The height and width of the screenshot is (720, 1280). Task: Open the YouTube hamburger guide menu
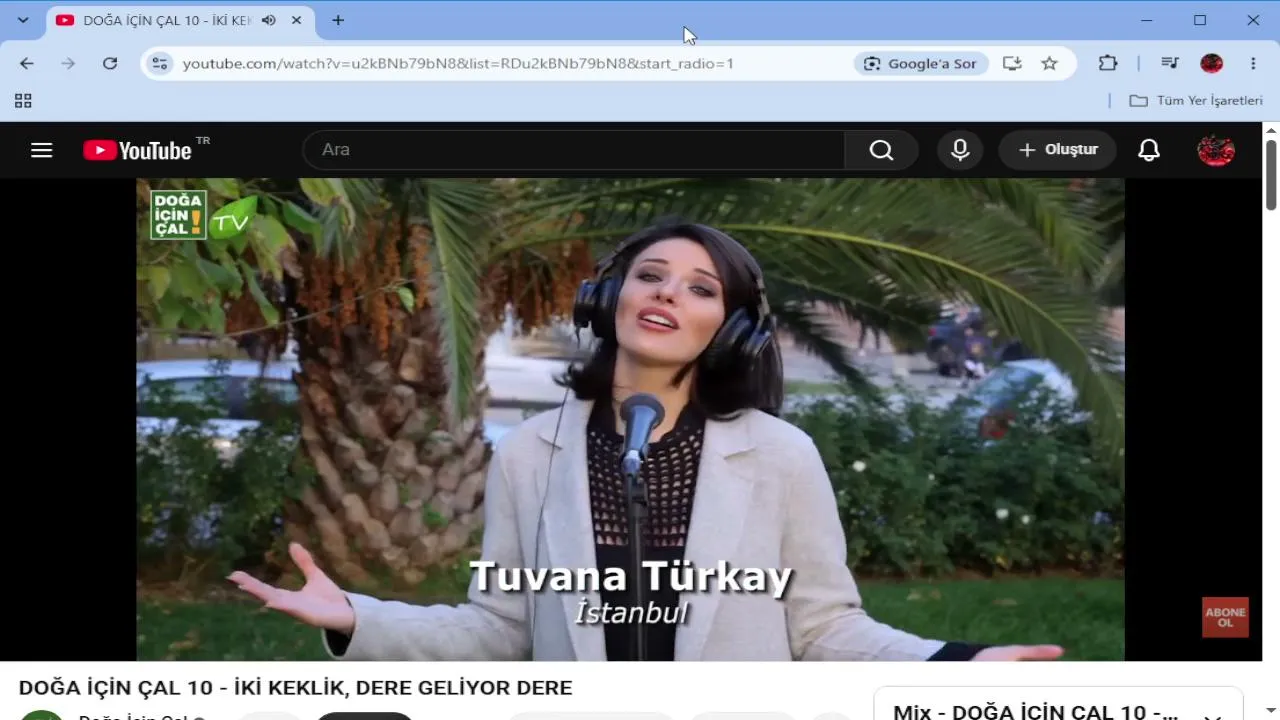[41, 150]
